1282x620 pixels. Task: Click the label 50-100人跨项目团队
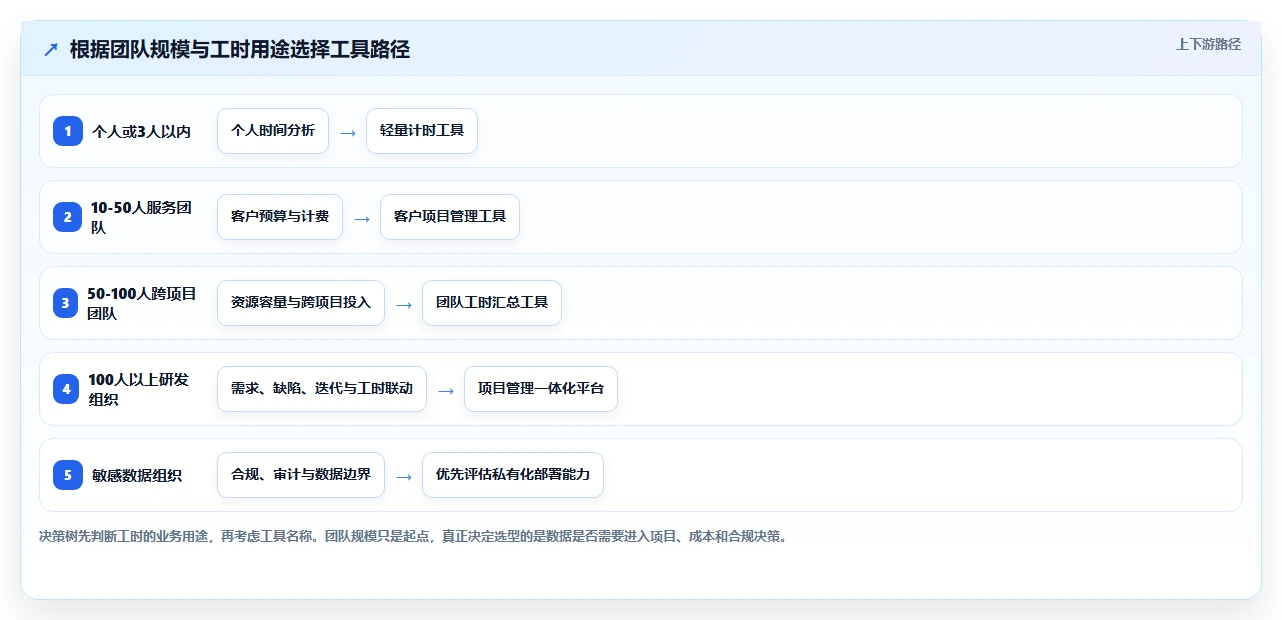click(142, 303)
